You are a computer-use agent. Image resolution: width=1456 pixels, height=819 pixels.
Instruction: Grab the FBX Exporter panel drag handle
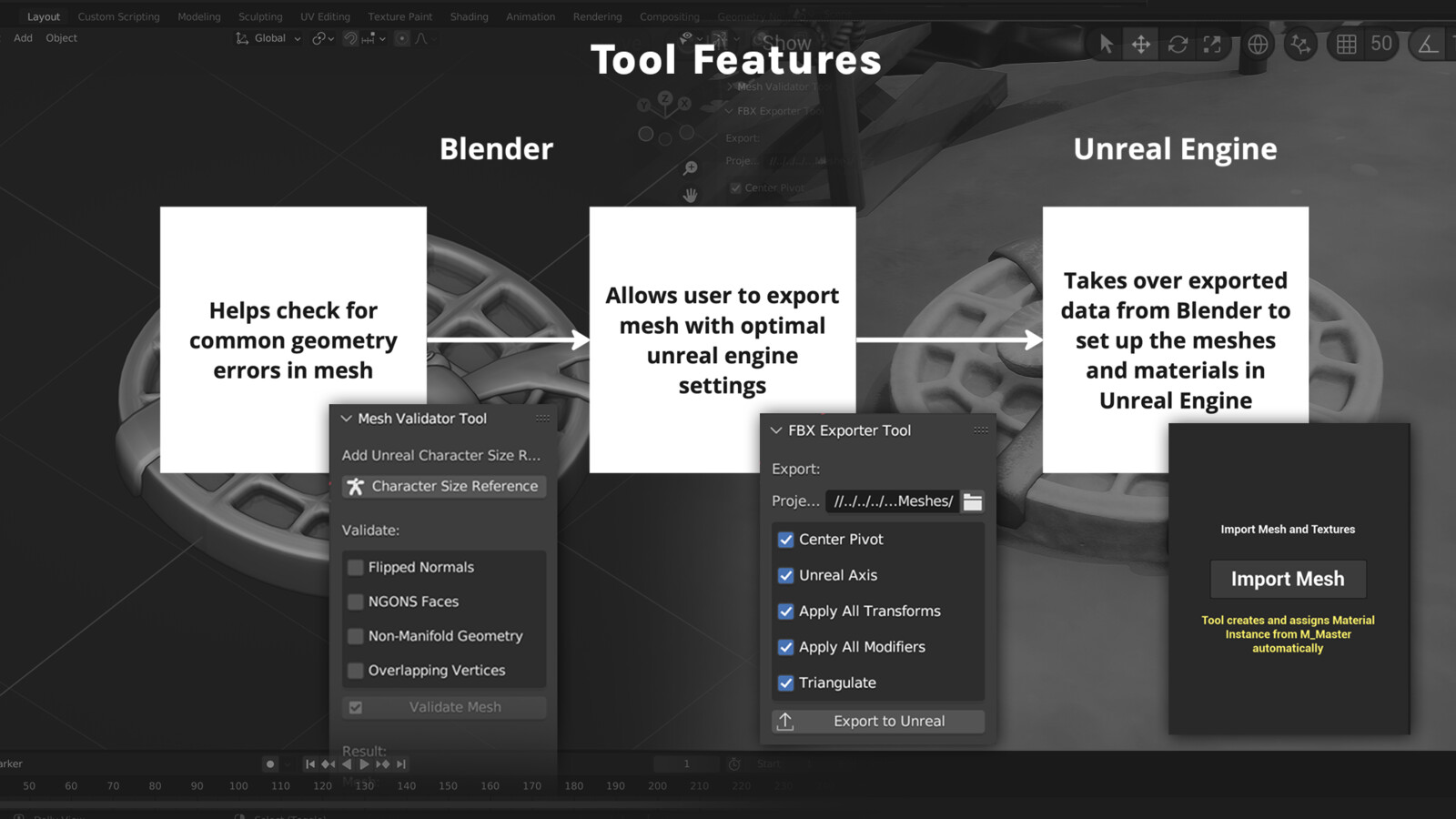tap(980, 430)
